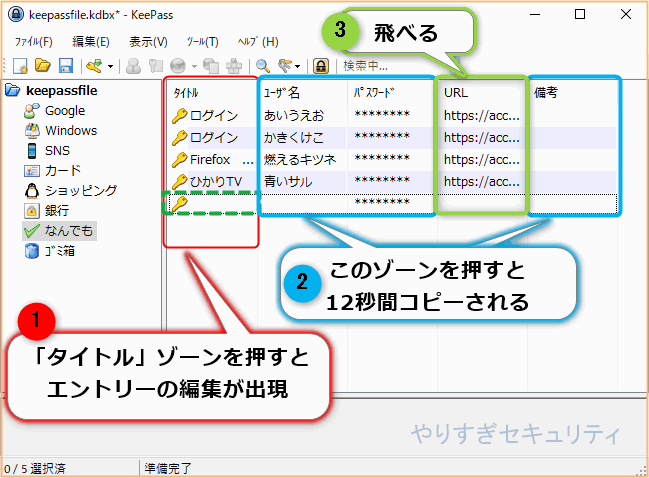Open the Show Entries dropdown arrow

(297, 66)
